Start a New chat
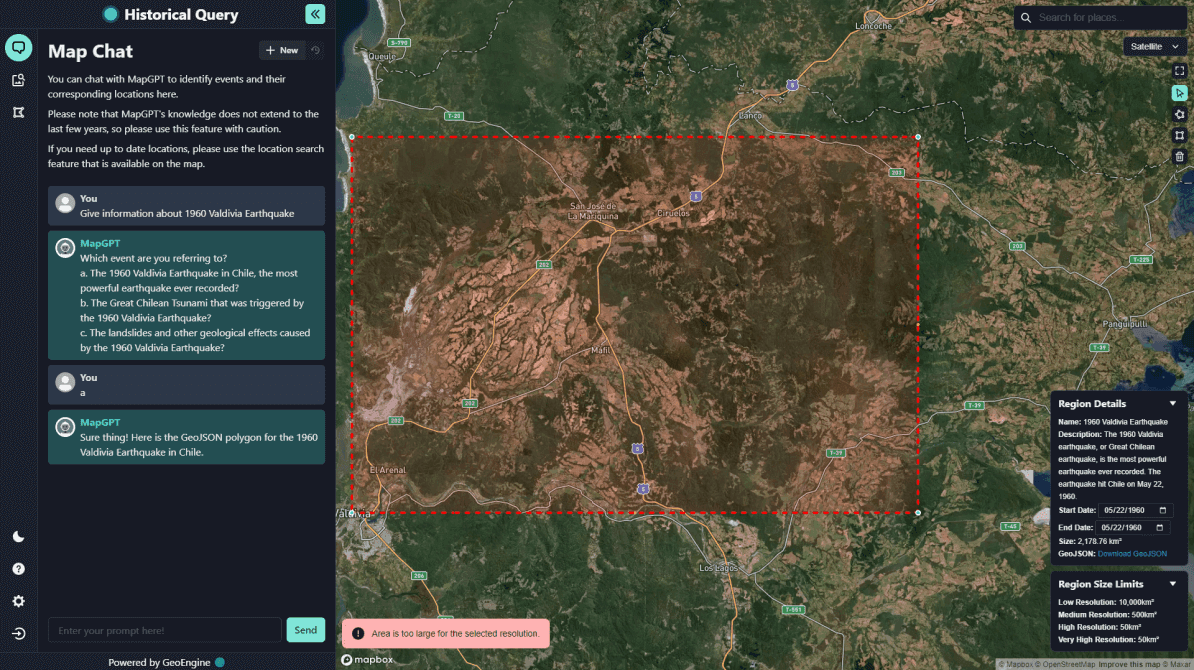The height and width of the screenshot is (670, 1194). pyautogui.click(x=281, y=50)
